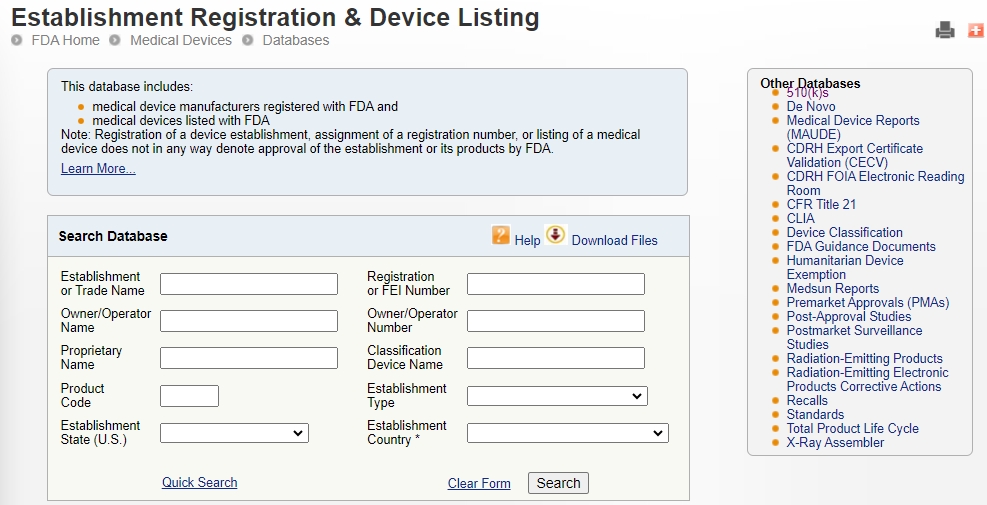
Task: Go to Medical Devices breadcrumb
Action: point(181,40)
